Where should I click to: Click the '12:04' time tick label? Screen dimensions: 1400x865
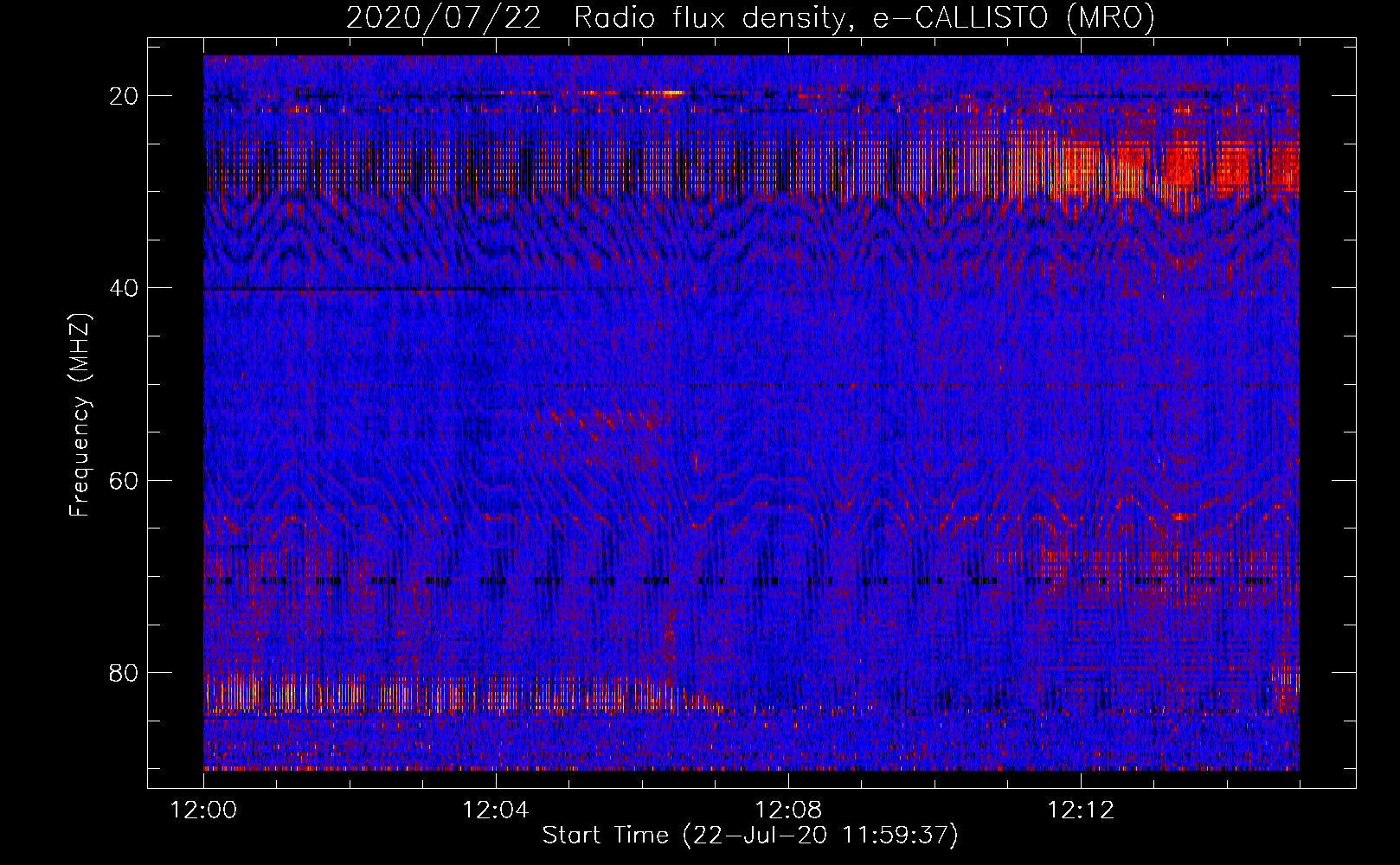496,811
